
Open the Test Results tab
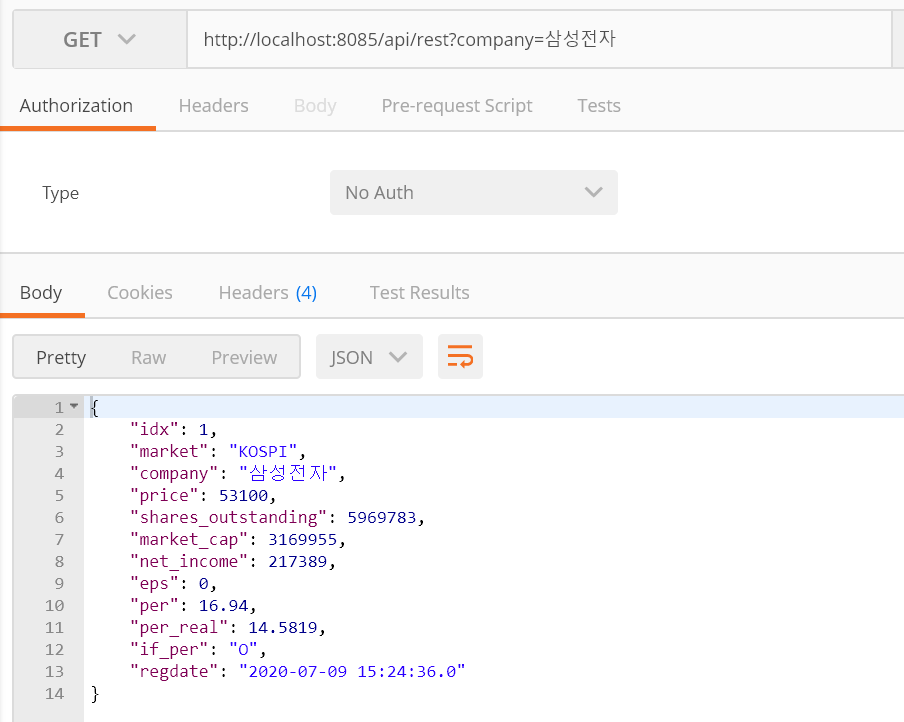click(419, 292)
